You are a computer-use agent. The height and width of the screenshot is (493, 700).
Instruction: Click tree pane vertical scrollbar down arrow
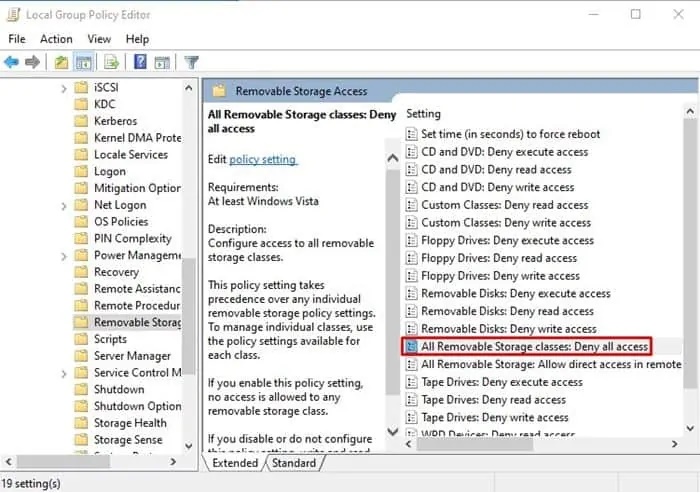tap(188, 446)
